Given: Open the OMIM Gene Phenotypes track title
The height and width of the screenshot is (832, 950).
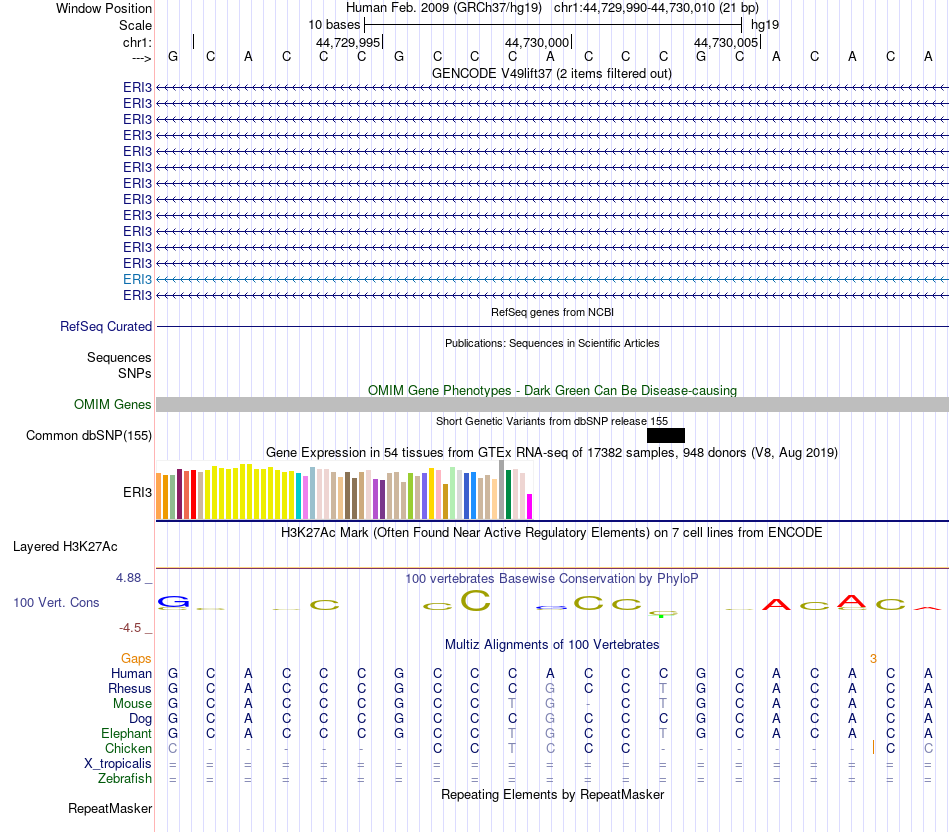Looking at the screenshot, I should click(x=552, y=390).
